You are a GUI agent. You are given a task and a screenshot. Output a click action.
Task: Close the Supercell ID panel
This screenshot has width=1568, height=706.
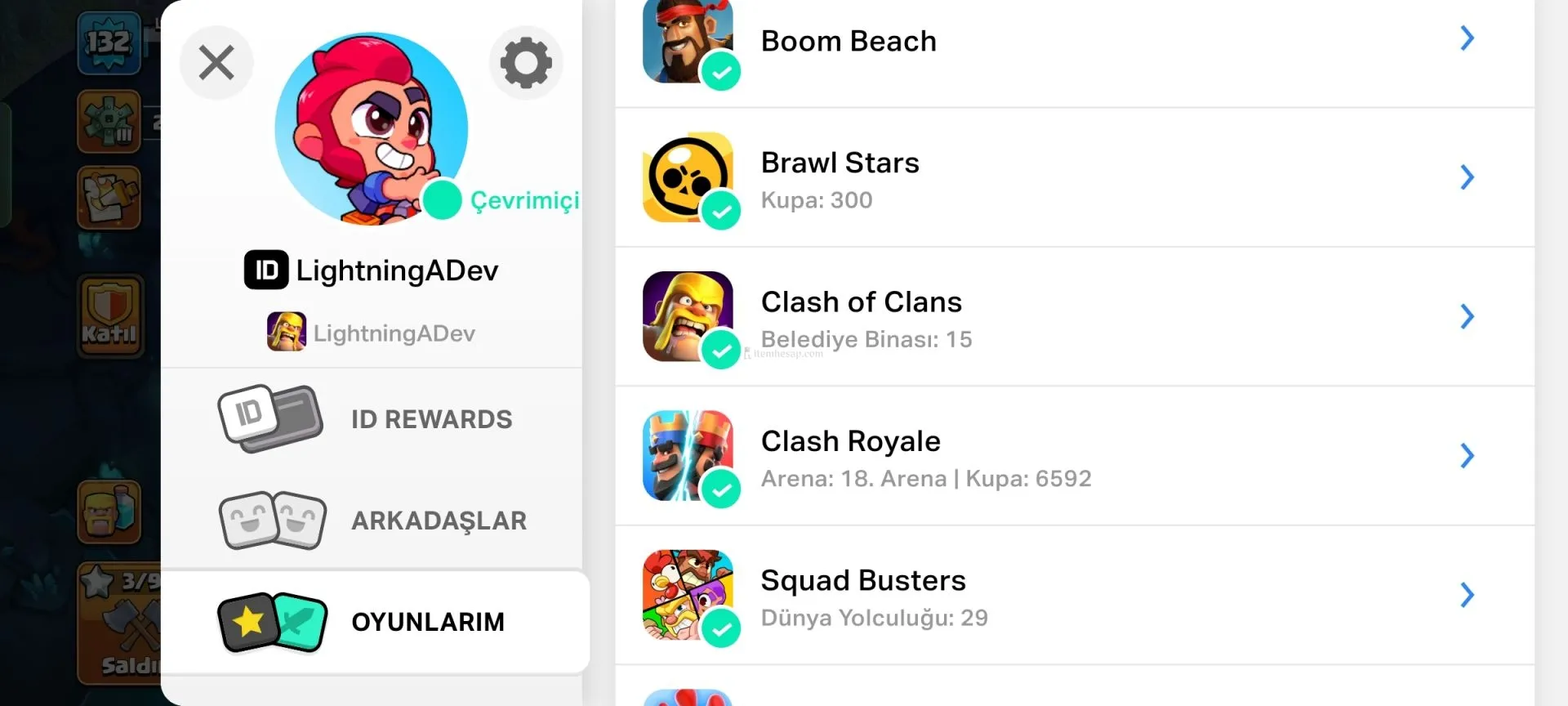(x=216, y=62)
